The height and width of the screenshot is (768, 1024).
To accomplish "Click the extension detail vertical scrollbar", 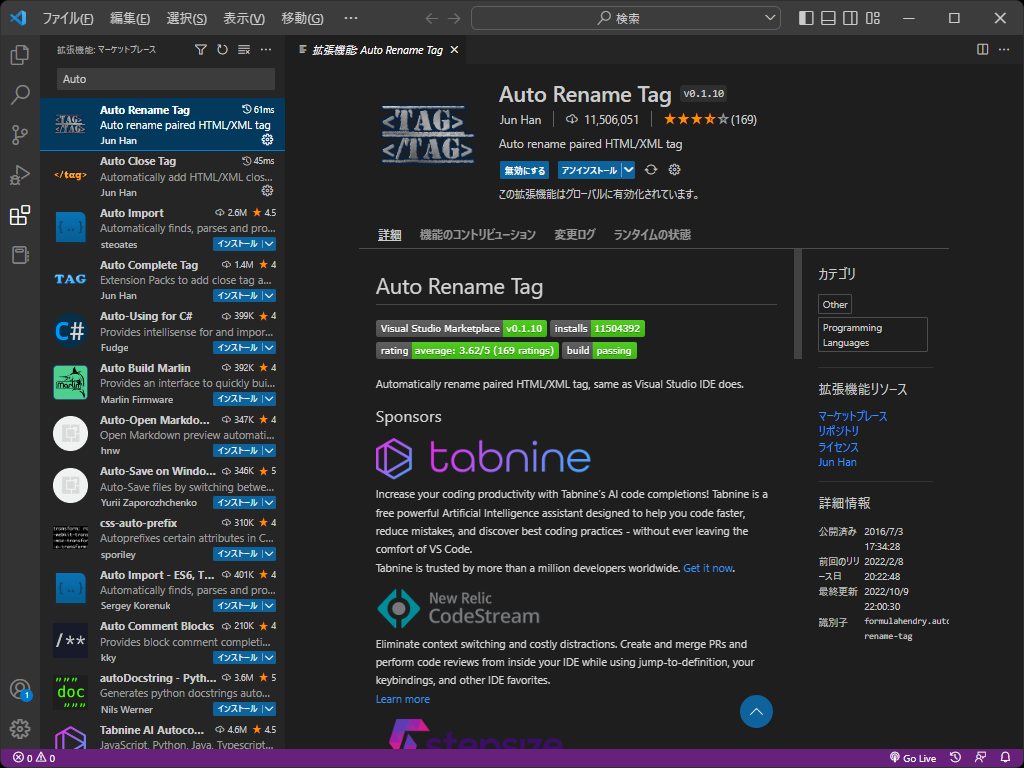I will pos(797,304).
